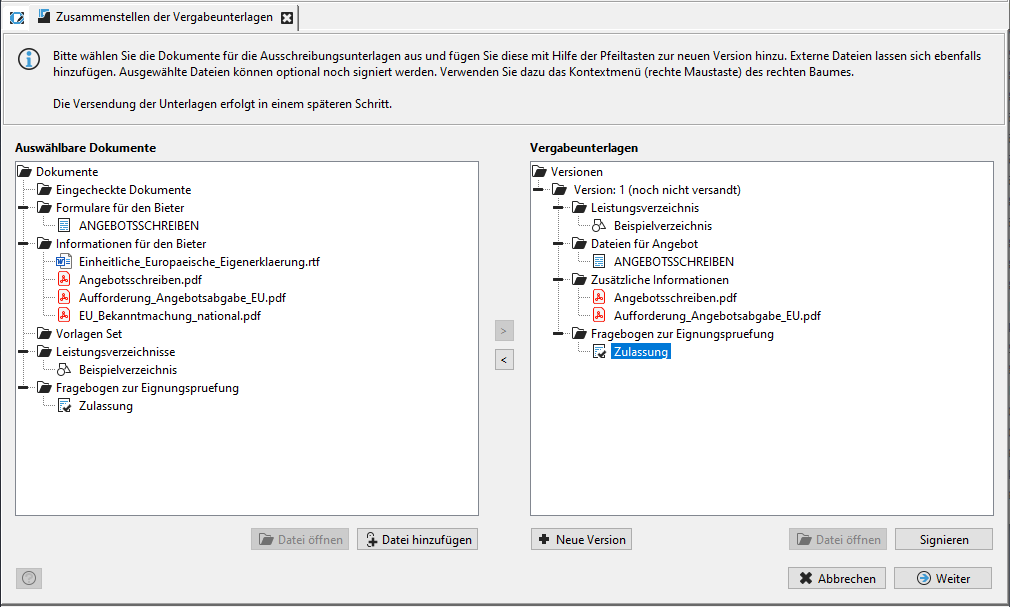Collapse the Dateien für Angebot node
This screenshot has width=1010, height=607.
tap(558, 244)
